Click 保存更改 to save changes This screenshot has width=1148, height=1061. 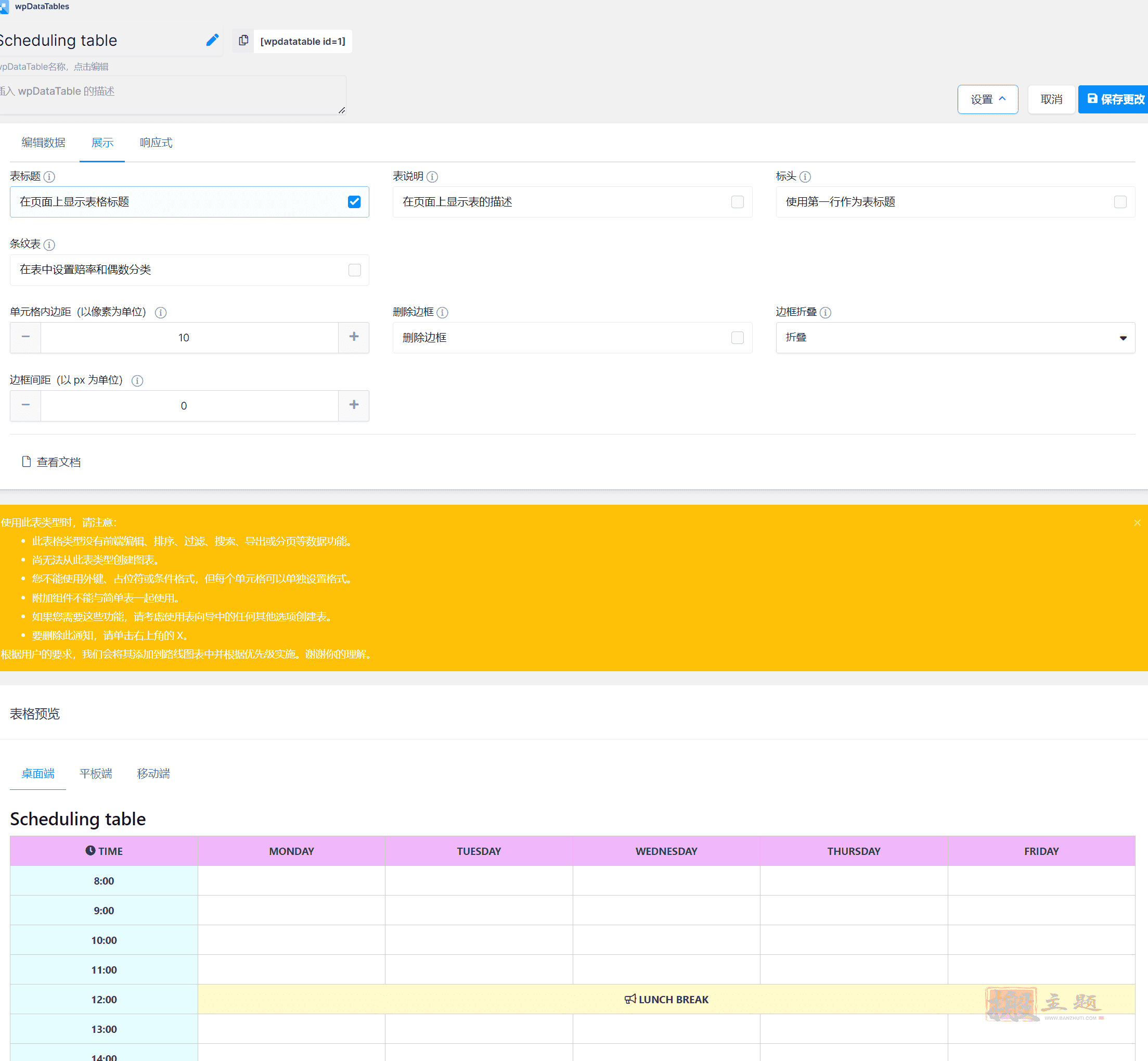pyautogui.click(x=1114, y=99)
